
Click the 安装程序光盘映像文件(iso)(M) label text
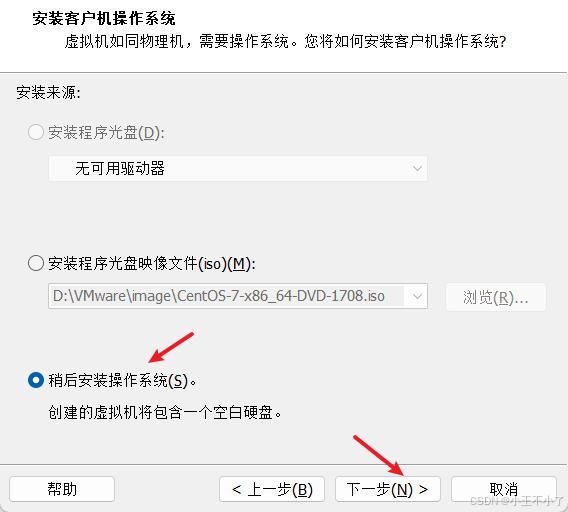pyautogui.click(x=152, y=263)
